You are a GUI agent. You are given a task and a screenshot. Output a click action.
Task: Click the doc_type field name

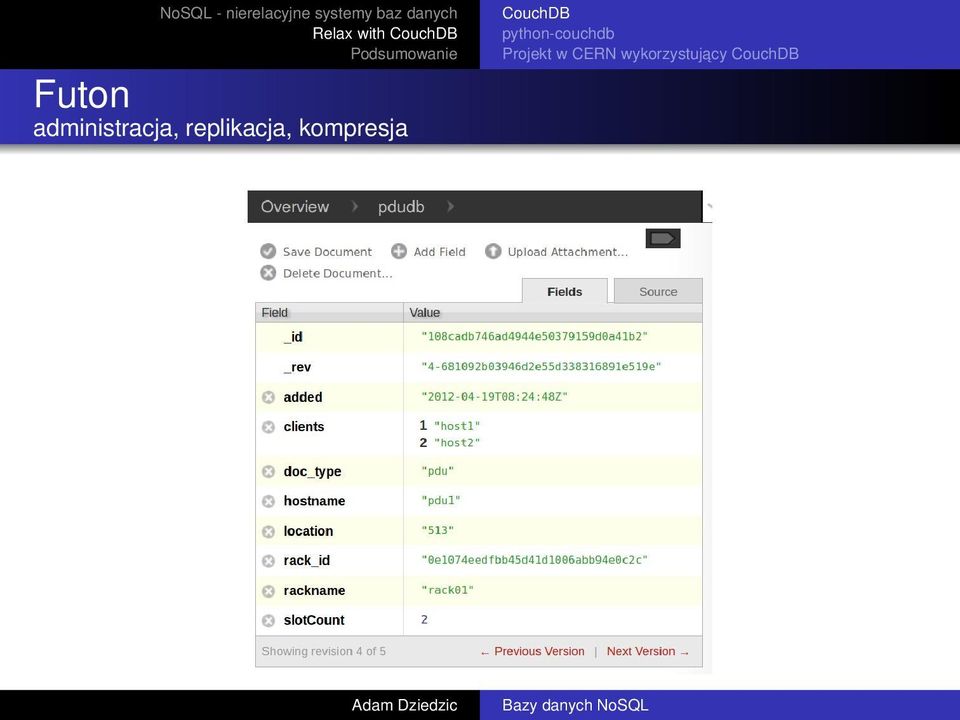click(x=312, y=471)
